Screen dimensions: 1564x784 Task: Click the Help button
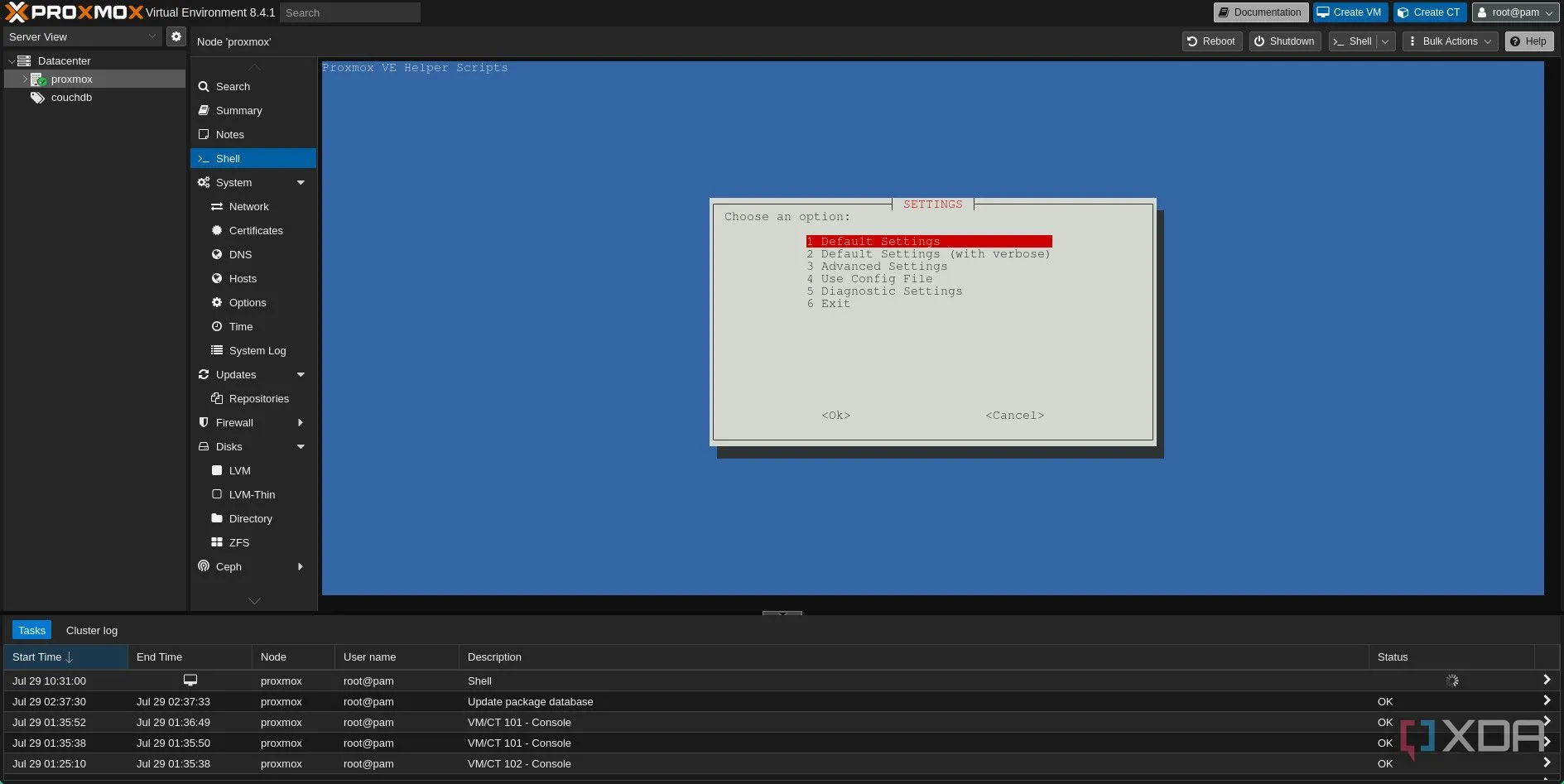click(x=1529, y=41)
